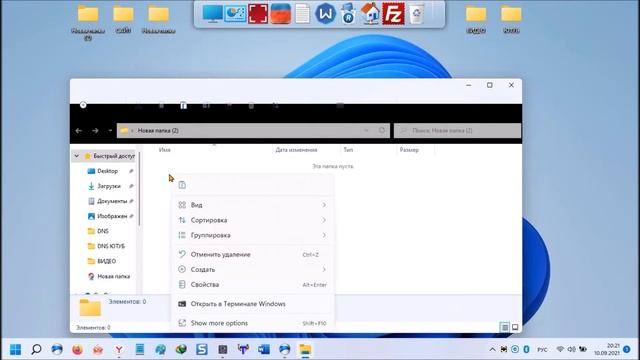Sort by the Имя column header
Viewport: 640px width, 360px height.
click(164, 150)
